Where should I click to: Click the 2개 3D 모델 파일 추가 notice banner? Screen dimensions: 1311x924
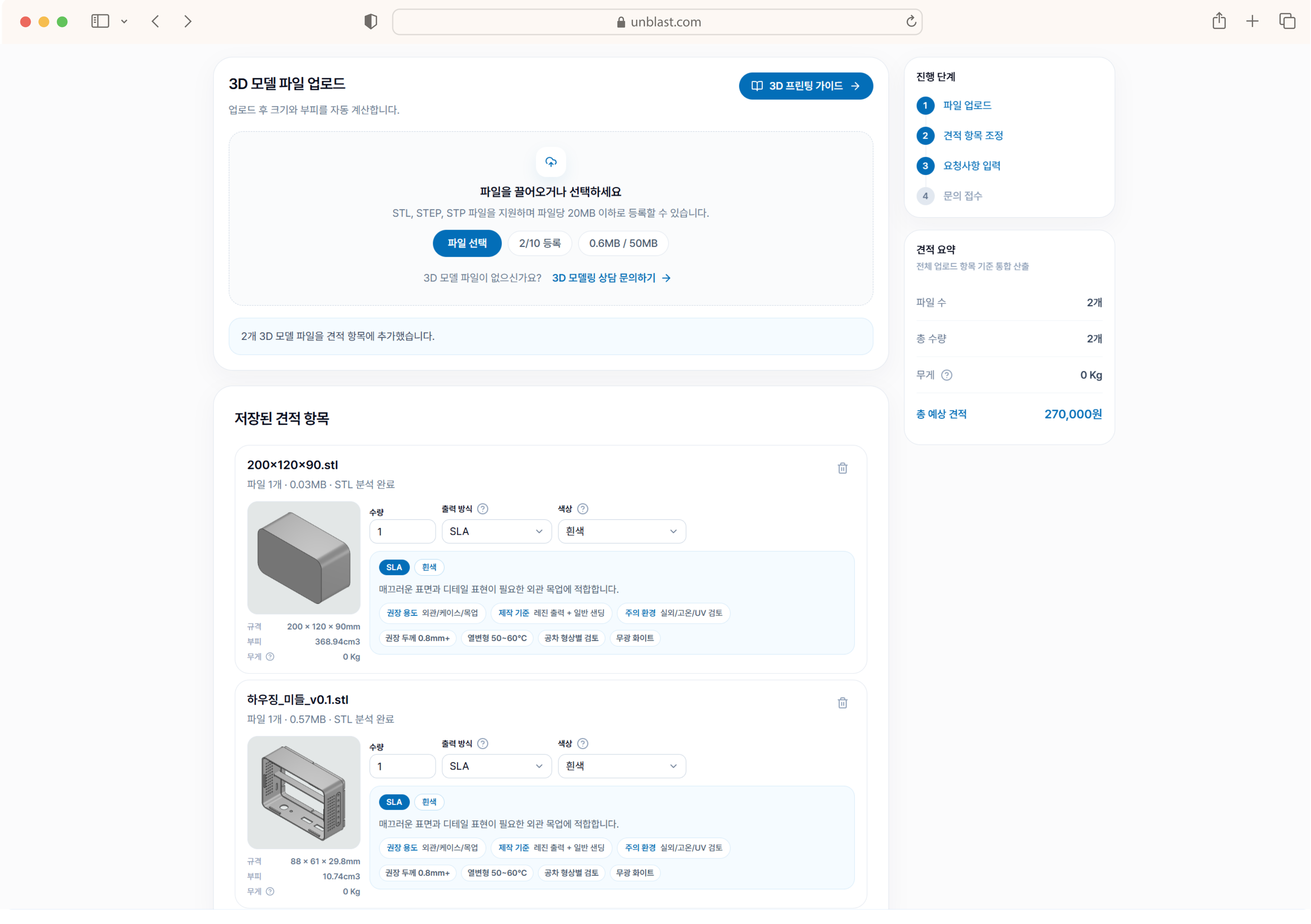(550, 336)
